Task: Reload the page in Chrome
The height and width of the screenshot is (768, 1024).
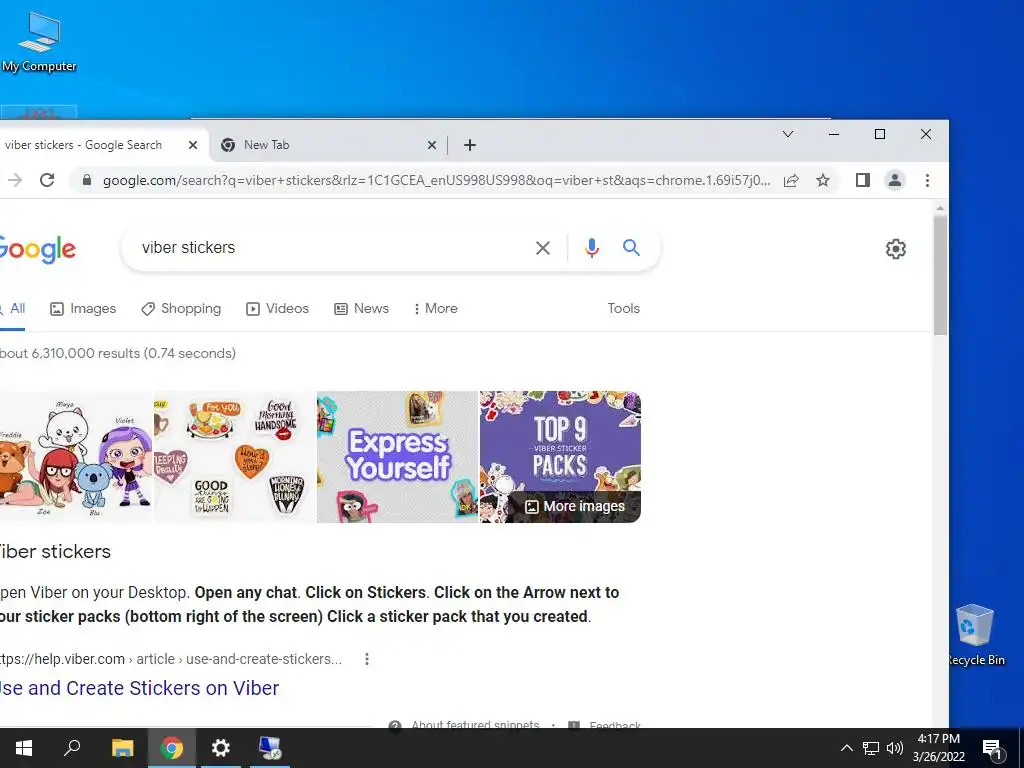Action: tap(47, 180)
